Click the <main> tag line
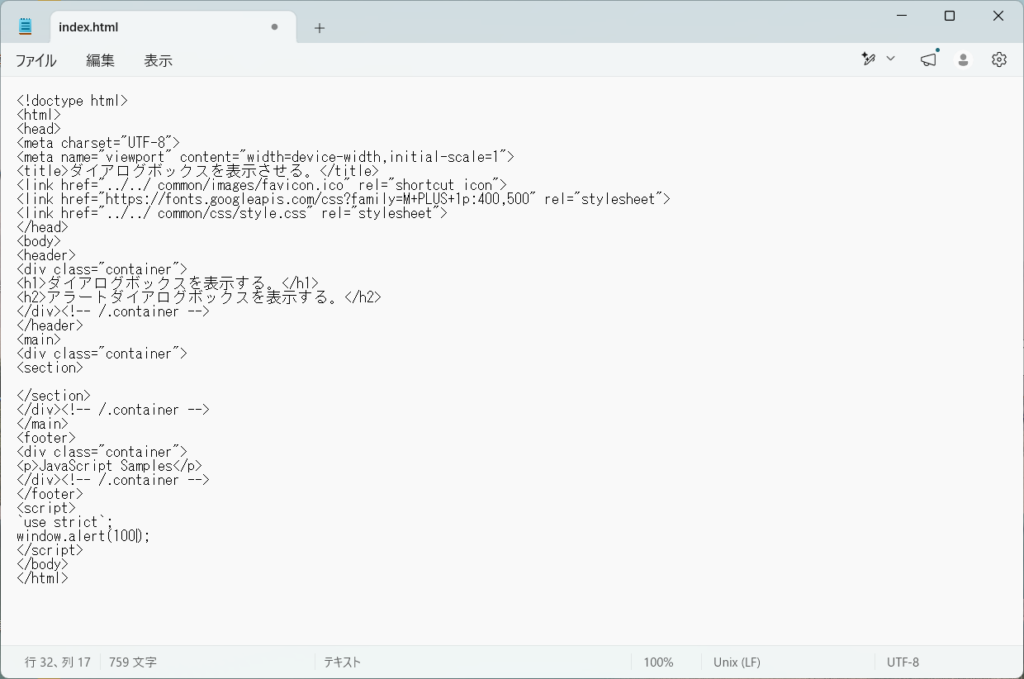This screenshot has height=679, width=1024. click(x=39, y=340)
